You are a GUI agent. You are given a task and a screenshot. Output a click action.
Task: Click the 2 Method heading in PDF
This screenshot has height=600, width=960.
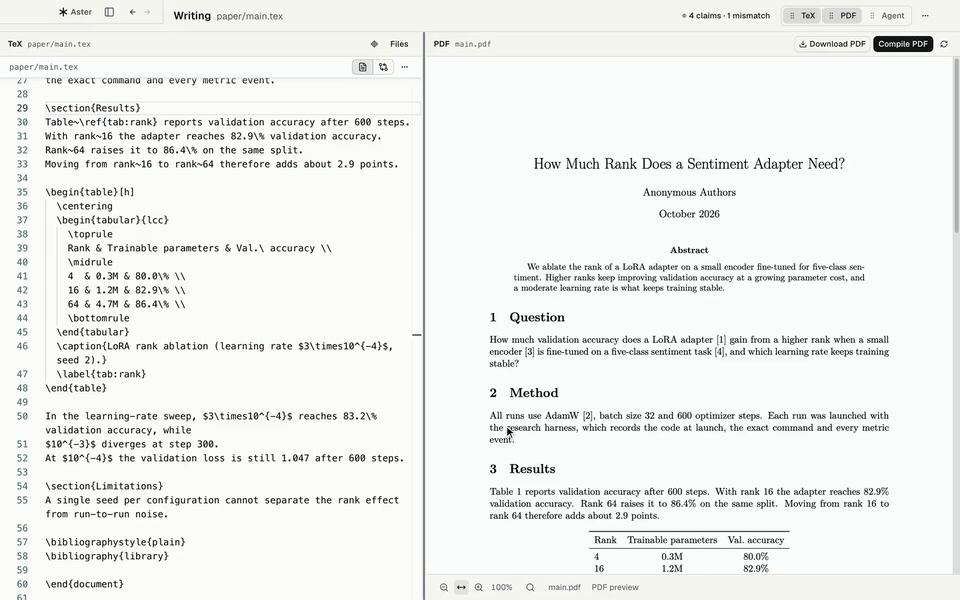pos(523,393)
